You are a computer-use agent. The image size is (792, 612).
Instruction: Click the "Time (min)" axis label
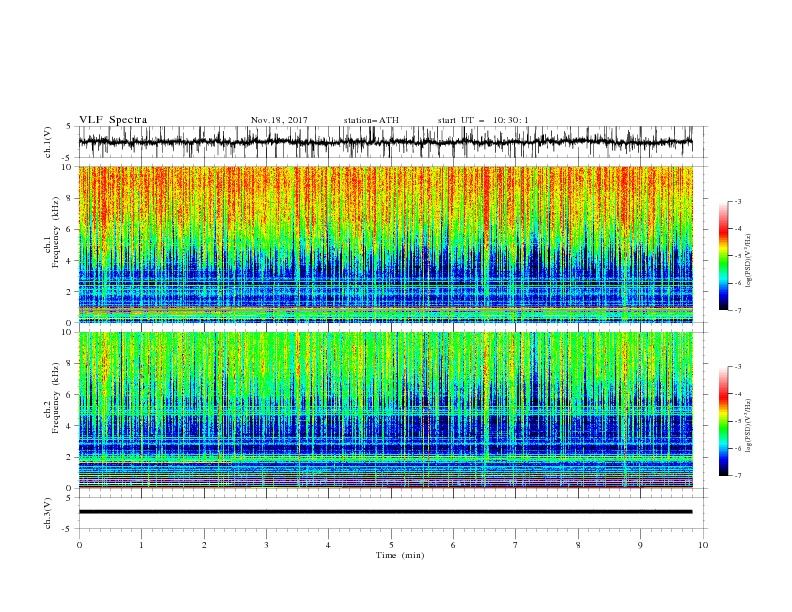coord(400,555)
